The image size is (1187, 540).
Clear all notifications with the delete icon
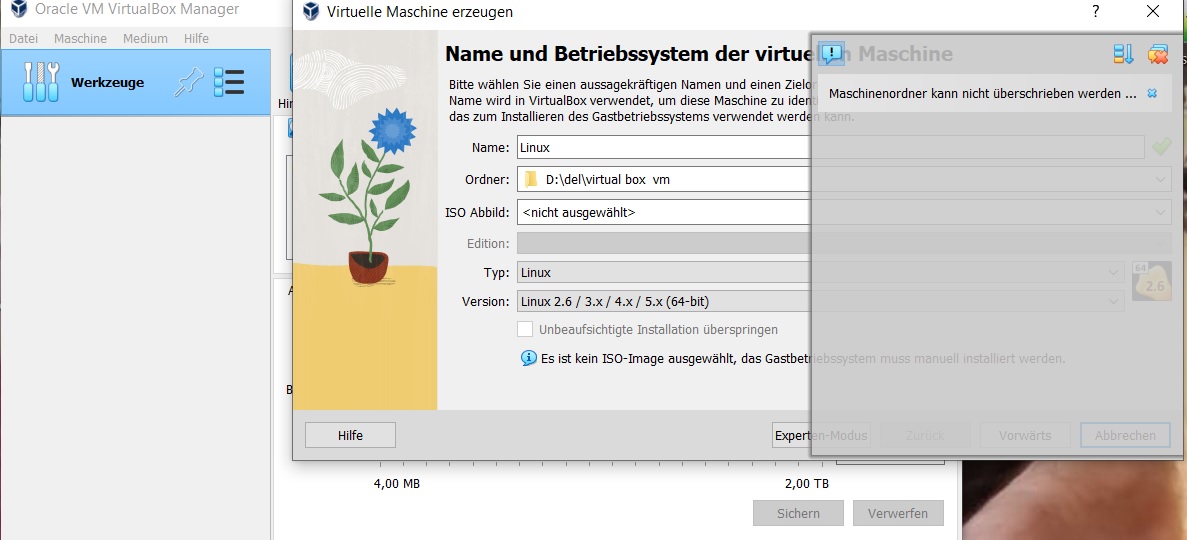click(1158, 54)
